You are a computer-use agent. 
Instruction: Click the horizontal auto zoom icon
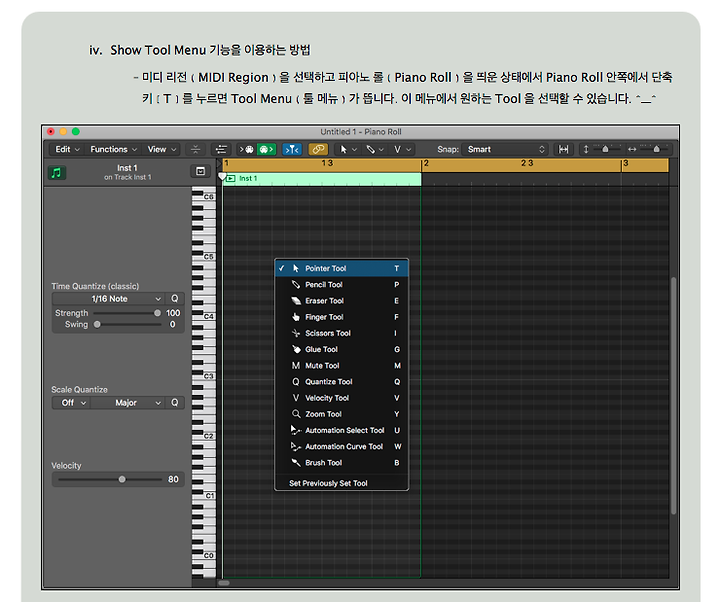click(563, 149)
